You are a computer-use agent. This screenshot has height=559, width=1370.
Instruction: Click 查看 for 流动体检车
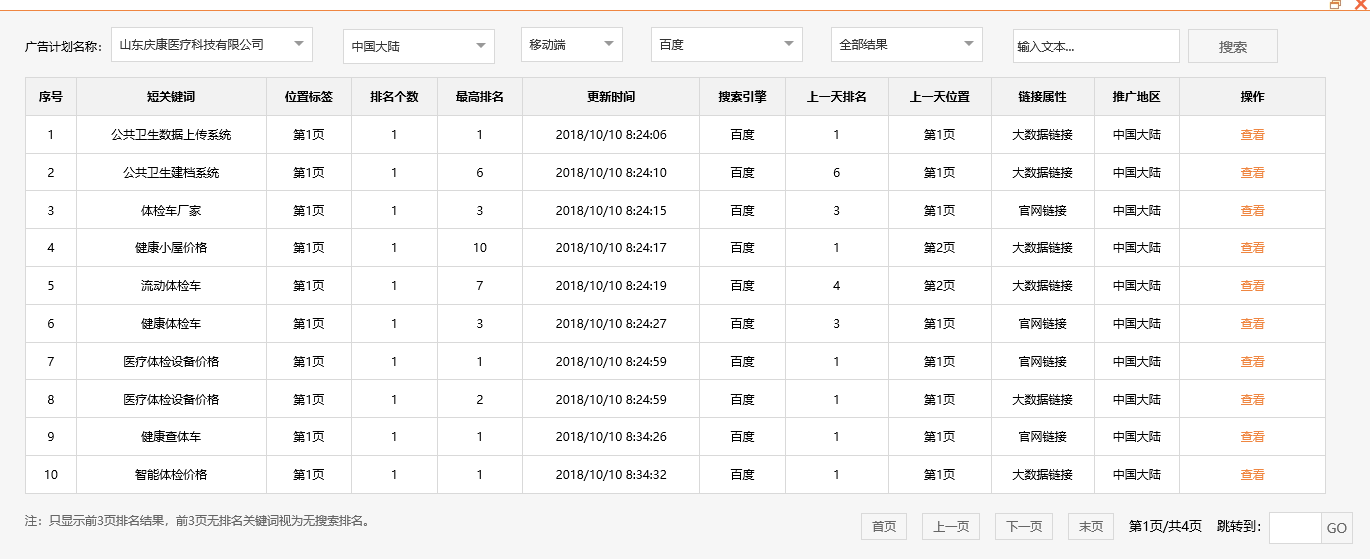[1252, 286]
